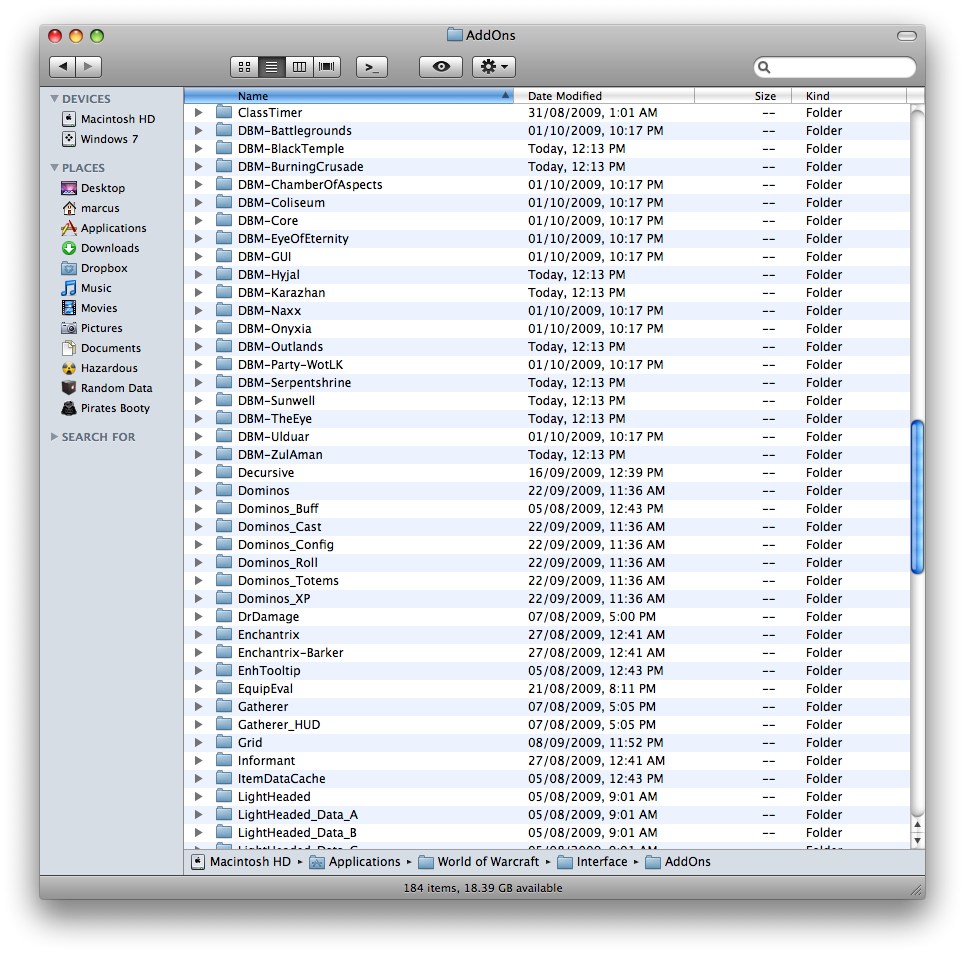The height and width of the screenshot is (954, 965).
Task: Expand the Dominos_Config folder triangle
Action: (x=198, y=545)
